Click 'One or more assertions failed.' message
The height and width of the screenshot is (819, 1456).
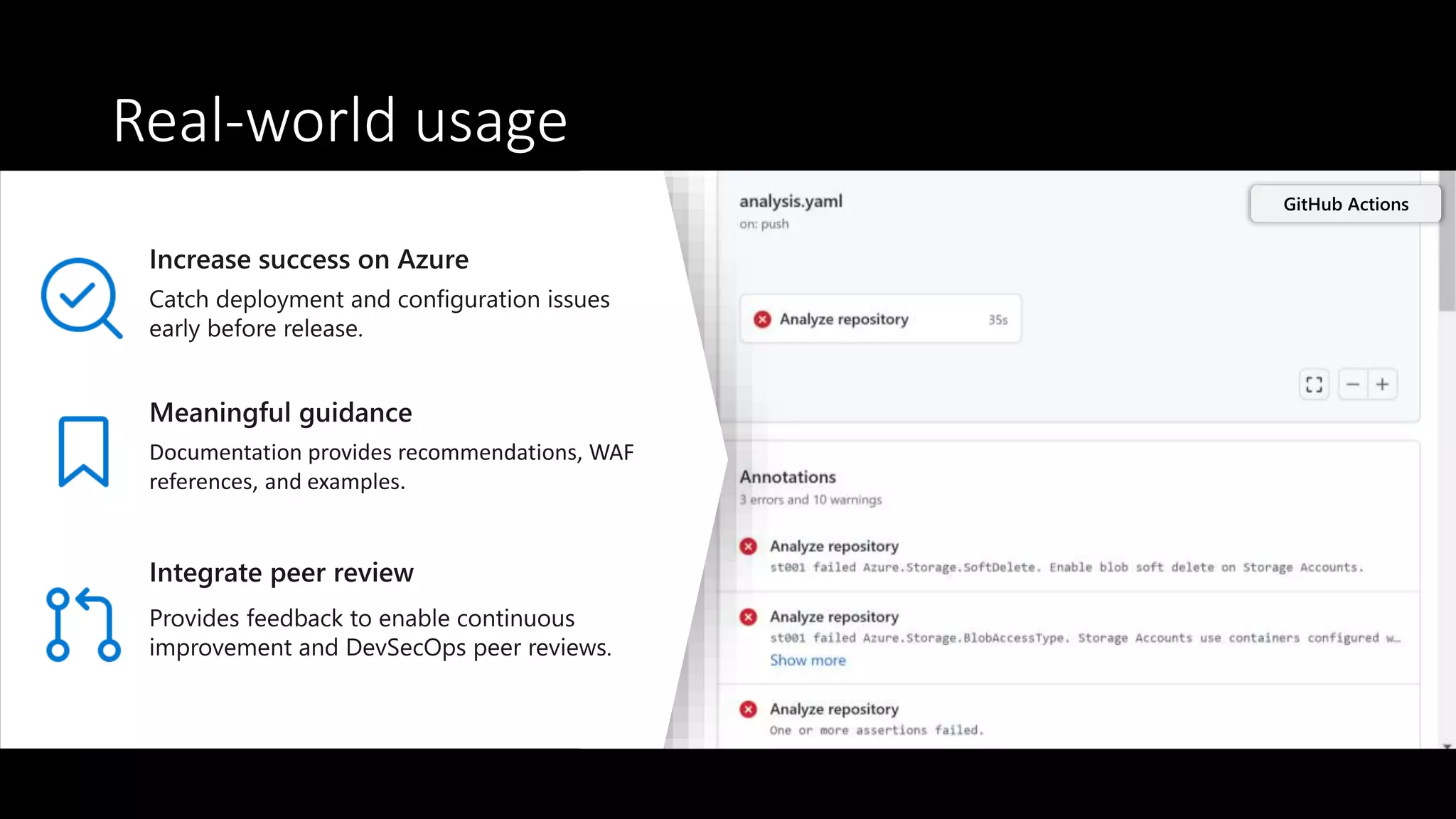(x=877, y=730)
